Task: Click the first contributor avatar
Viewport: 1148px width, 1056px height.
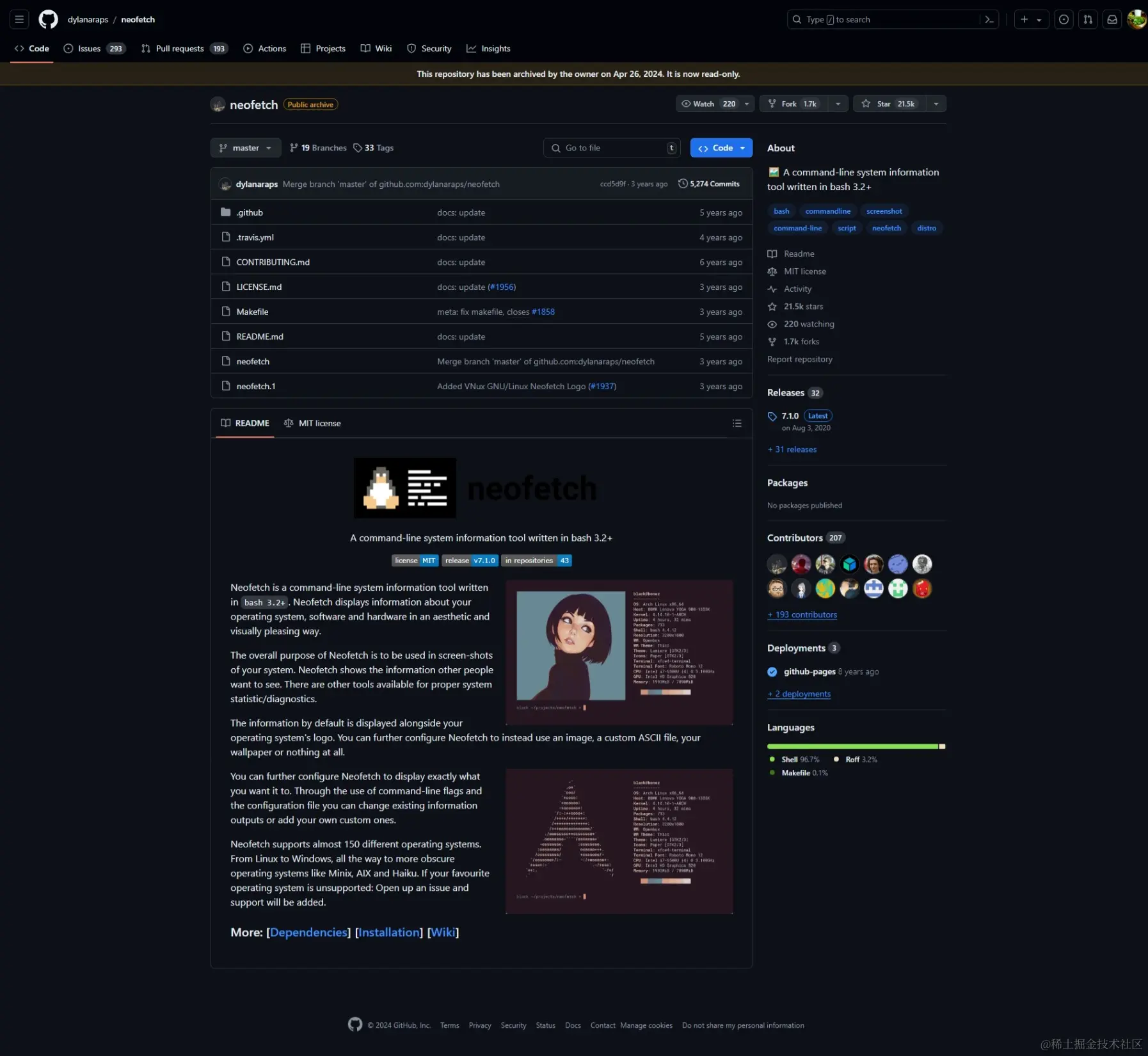Action: 777,564
